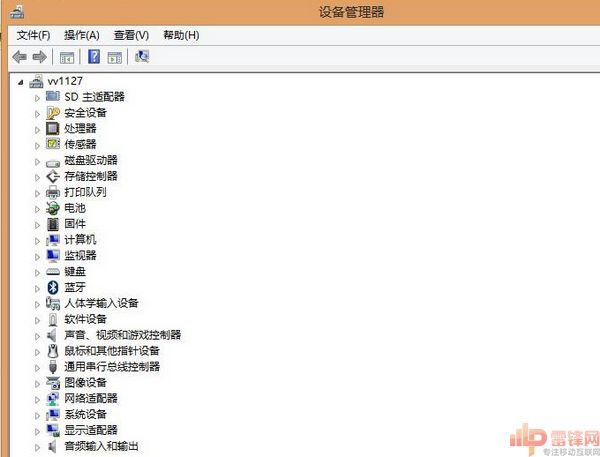The image size is (600, 457).
Task: Click the Forward arrow toolbar button
Action: click(x=39, y=57)
